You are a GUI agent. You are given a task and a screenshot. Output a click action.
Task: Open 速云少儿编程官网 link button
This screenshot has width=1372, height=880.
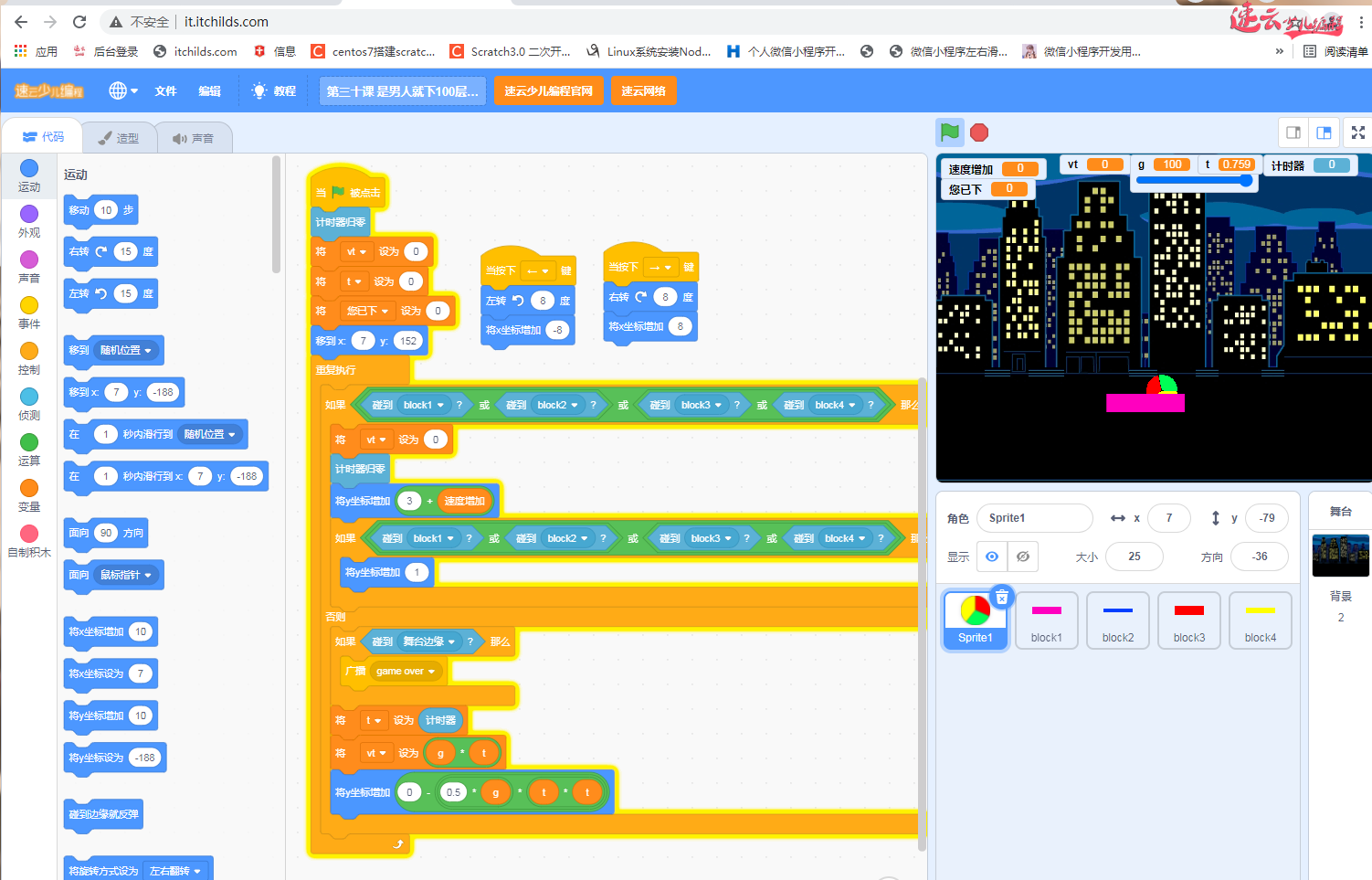click(548, 90)
